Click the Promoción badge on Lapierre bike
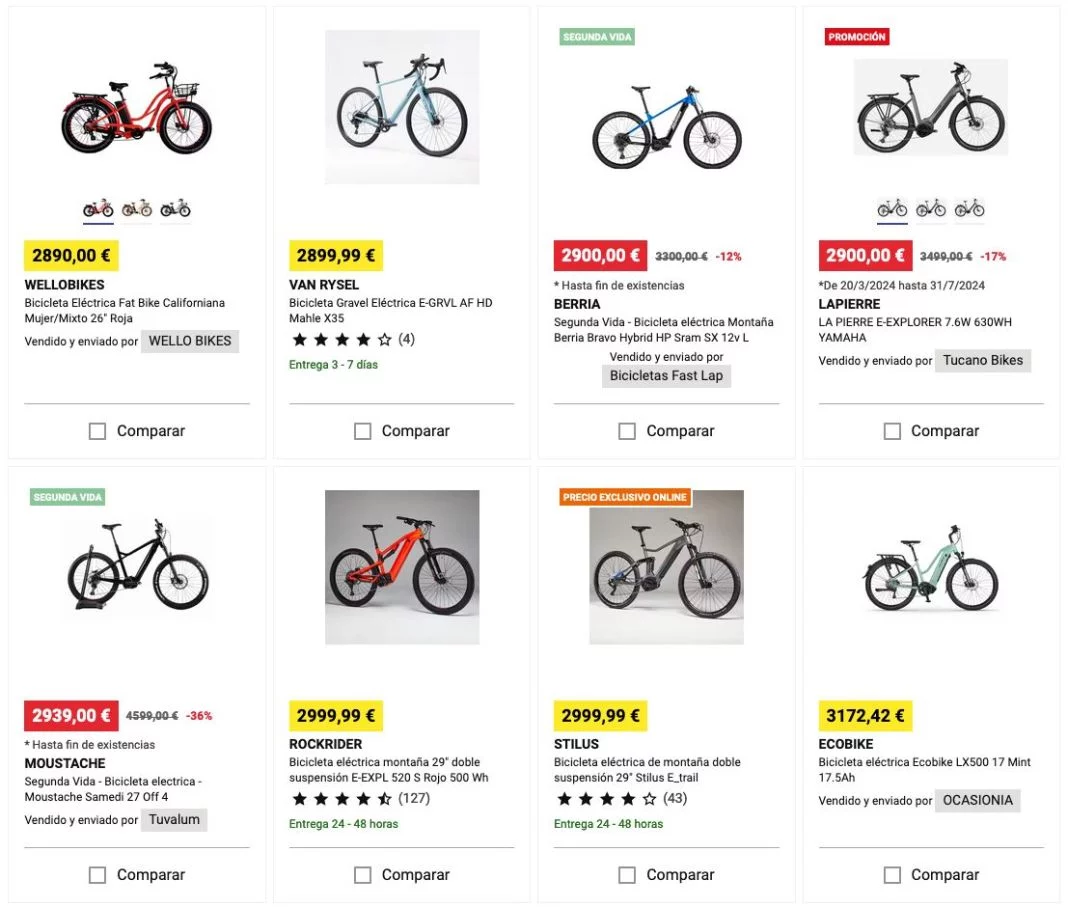The height and width of the screenshot is (907, 1068). (x=857, y=37)
